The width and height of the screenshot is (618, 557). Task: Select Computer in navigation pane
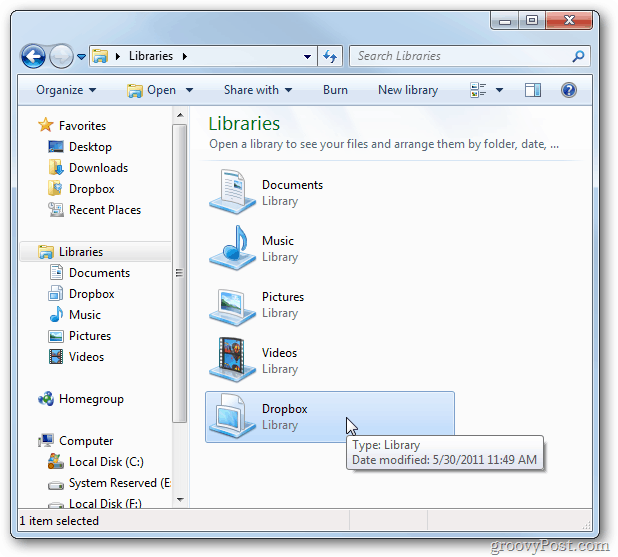(x=86, y=441)
